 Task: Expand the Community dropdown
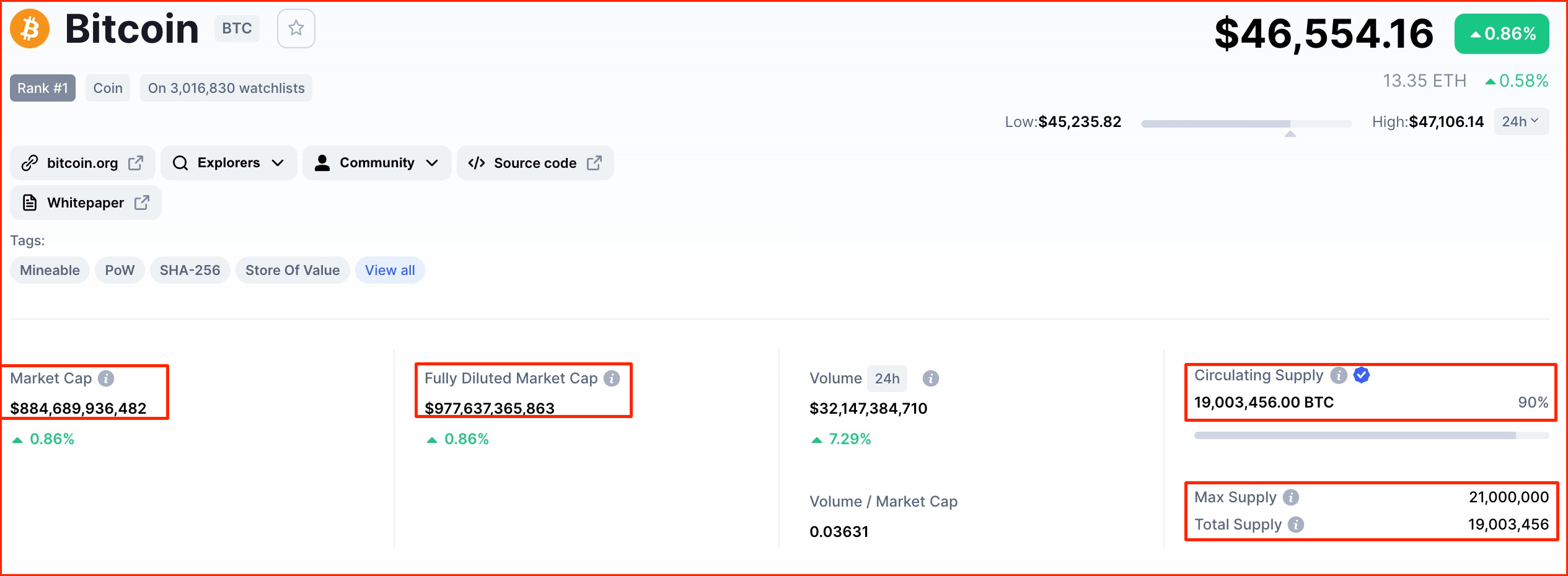tap(377, 163)
